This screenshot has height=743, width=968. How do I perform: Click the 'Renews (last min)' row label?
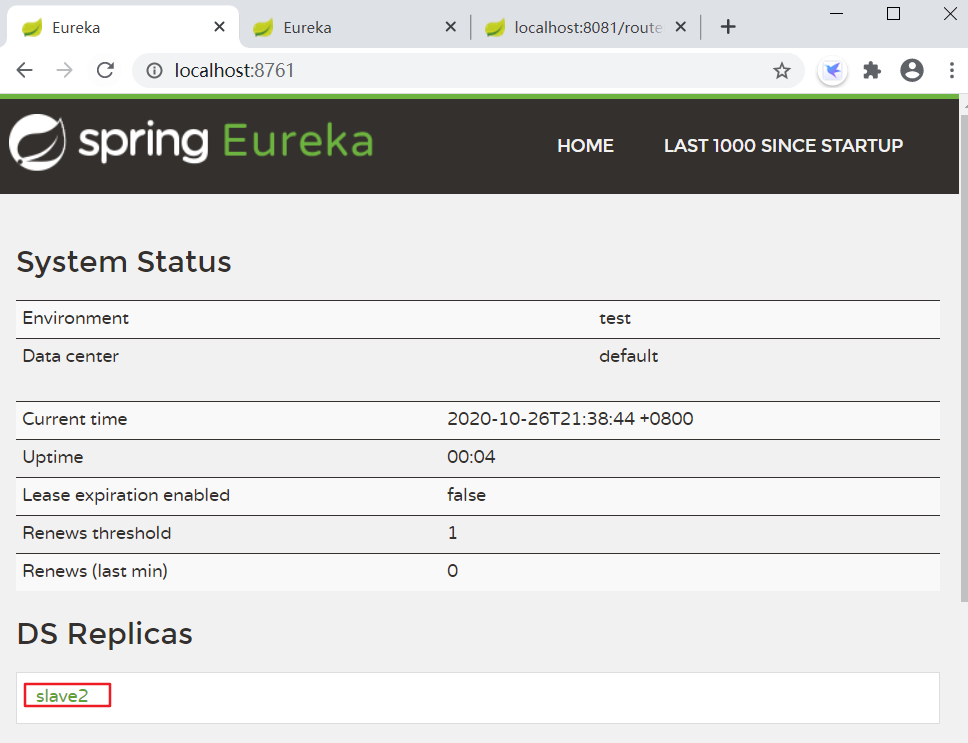(95, 571)
